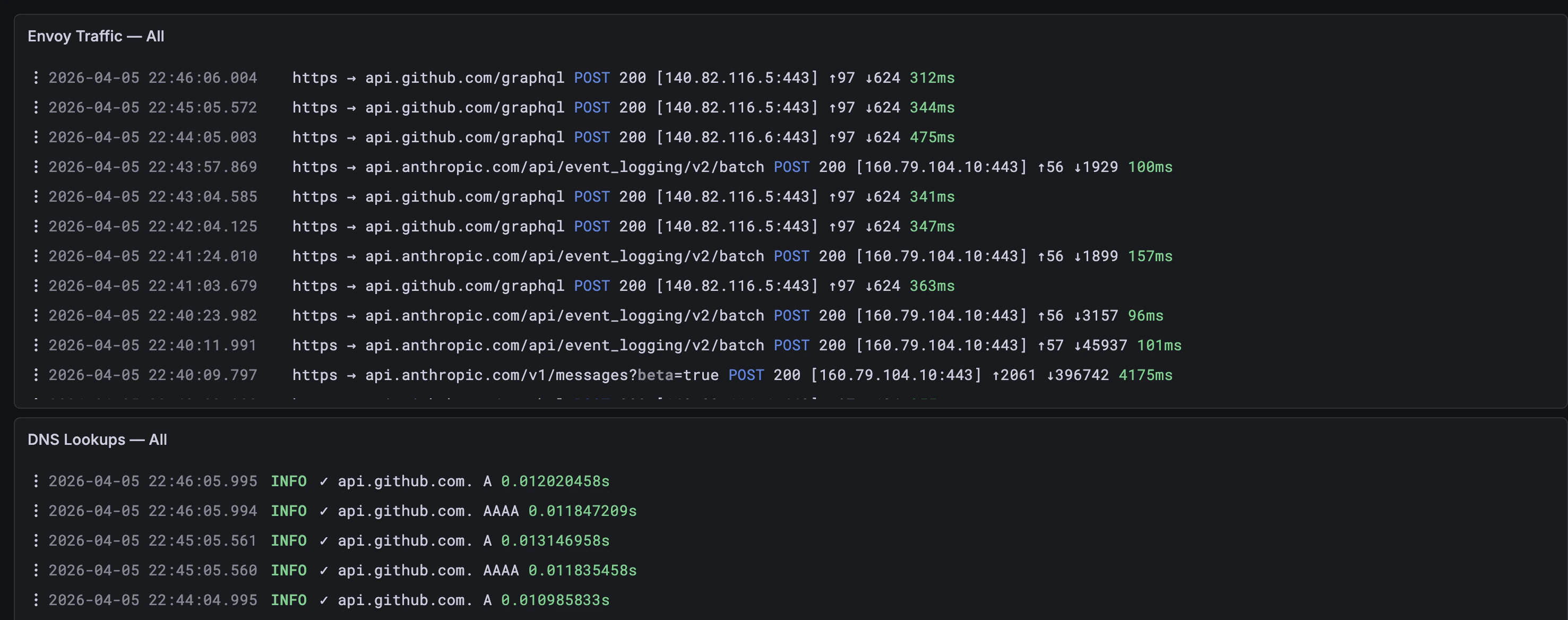Click the 2026-04-05 22:42:04.125 timestamp
The height and width of the screenshot is (620, 1568).
(x=153, y=227)
